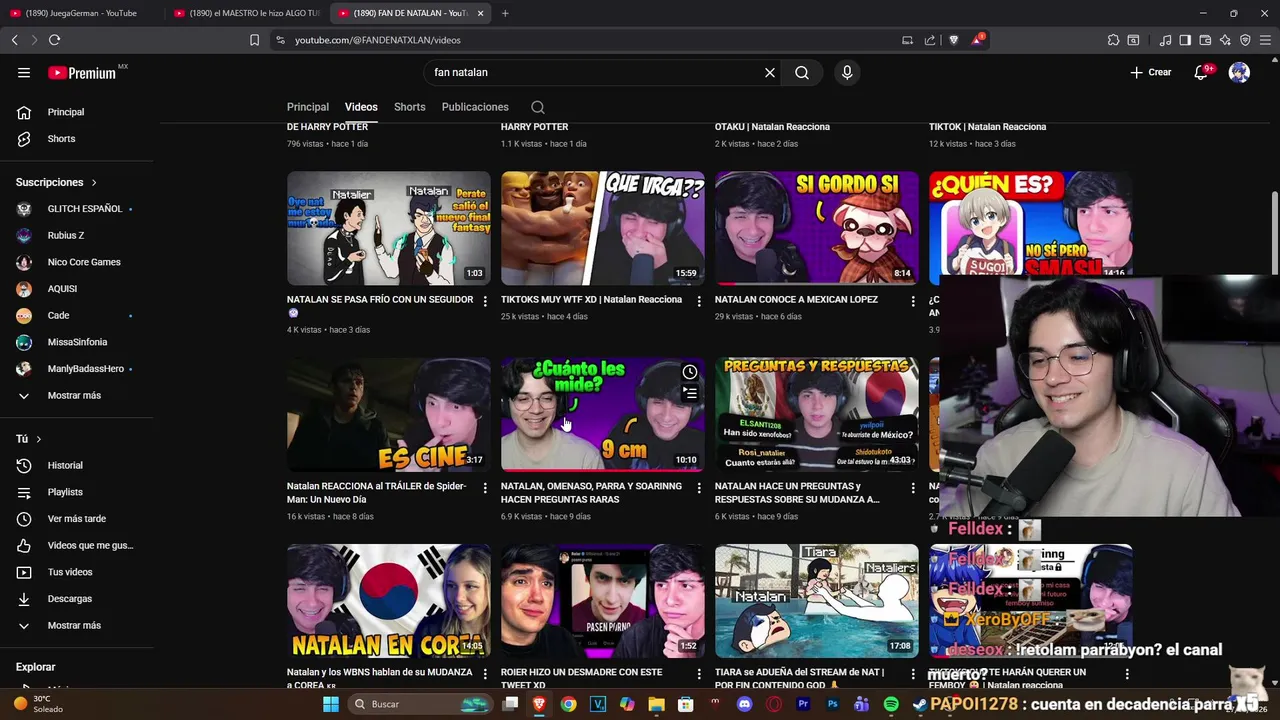
Task: Click the magnifier search button
Action: pos(802,72)
